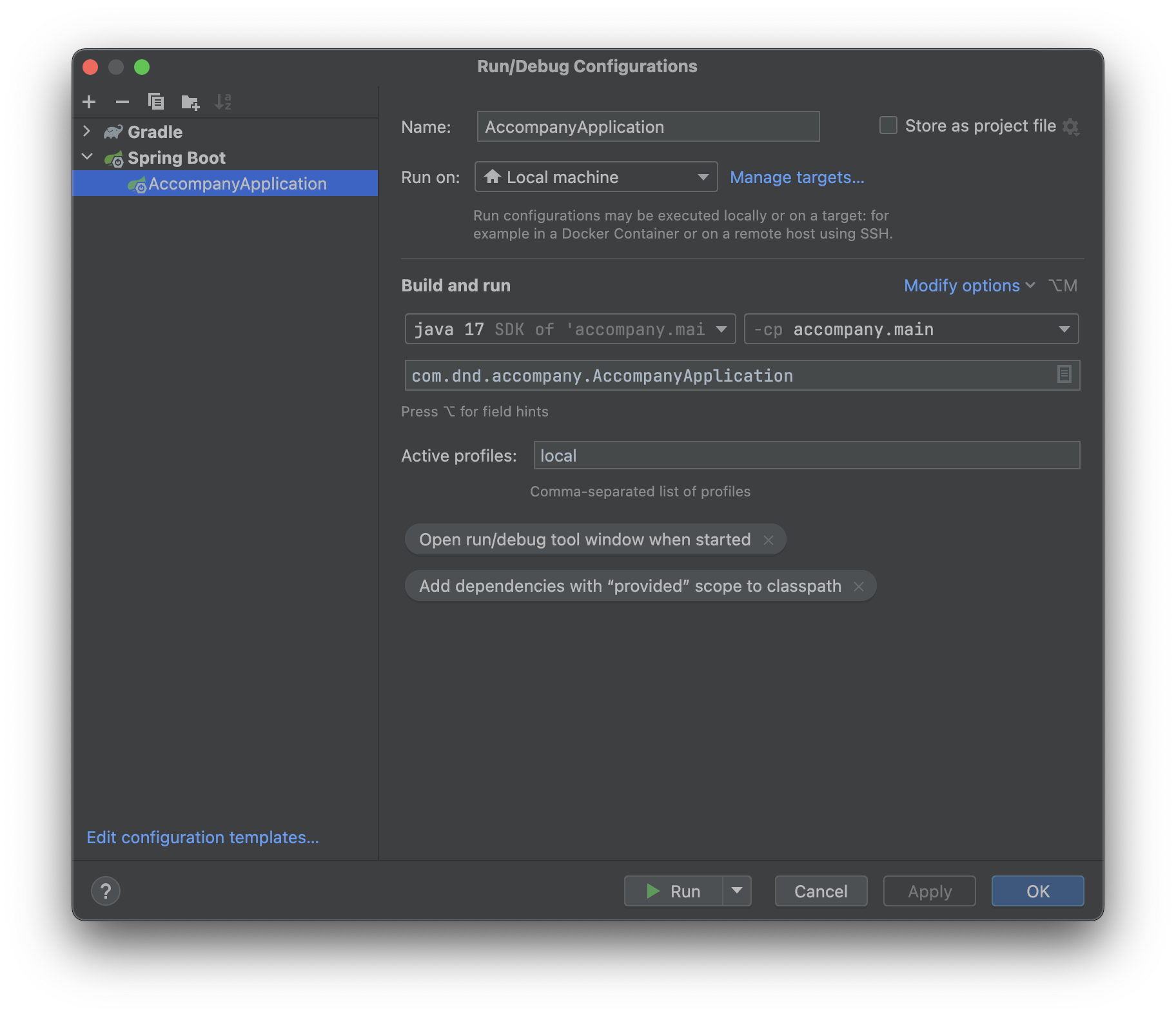Click the Run button
The width and height of the screenshot is (1176, 1016).
pyautogui.click(x=673, y=891)
